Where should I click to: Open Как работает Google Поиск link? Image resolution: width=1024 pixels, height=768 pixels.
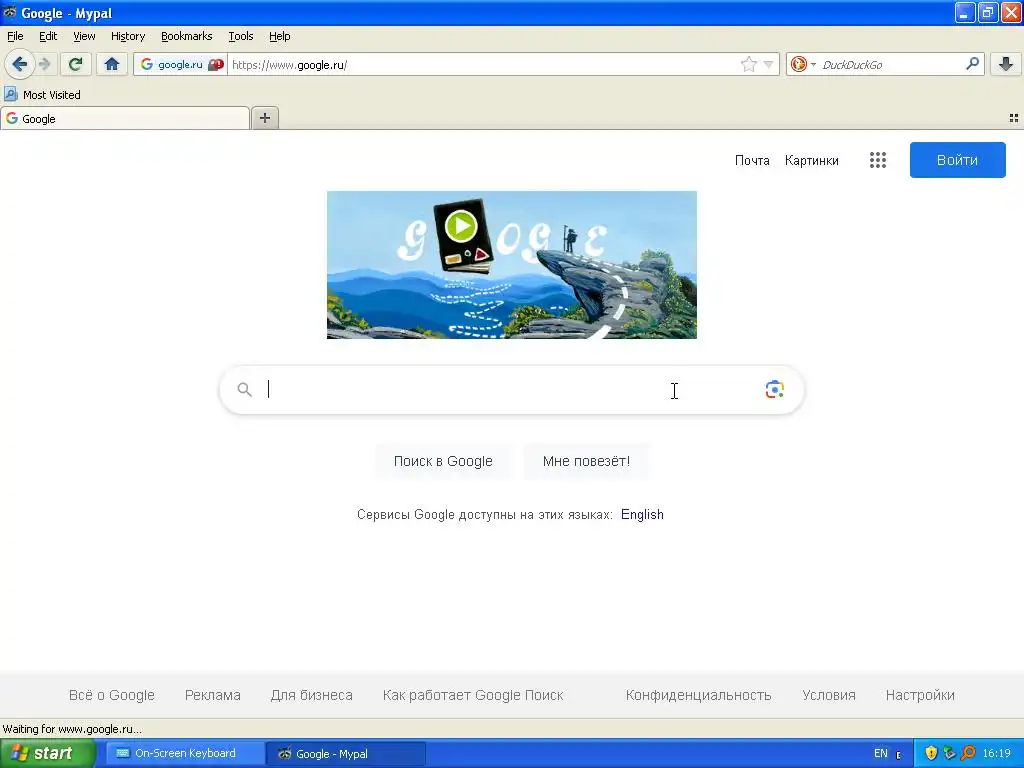point(473,695)
